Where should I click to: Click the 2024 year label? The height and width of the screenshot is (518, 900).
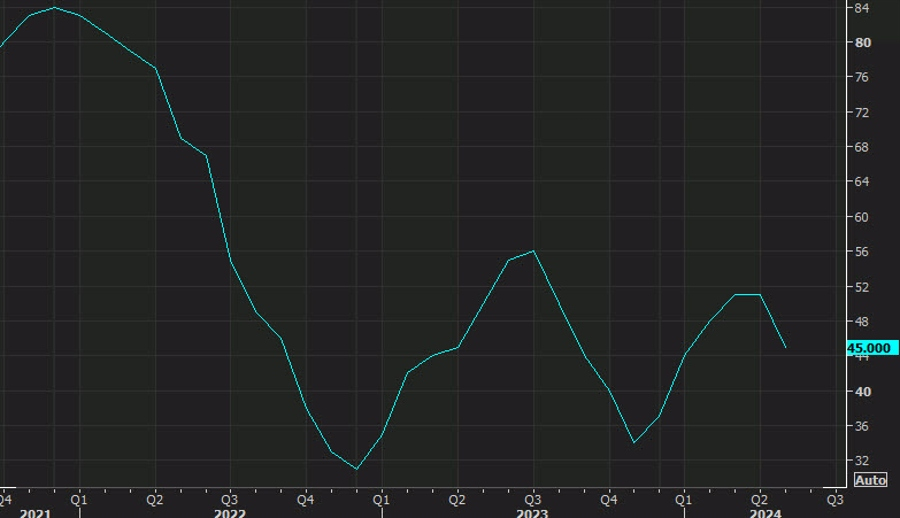(765, 513)
